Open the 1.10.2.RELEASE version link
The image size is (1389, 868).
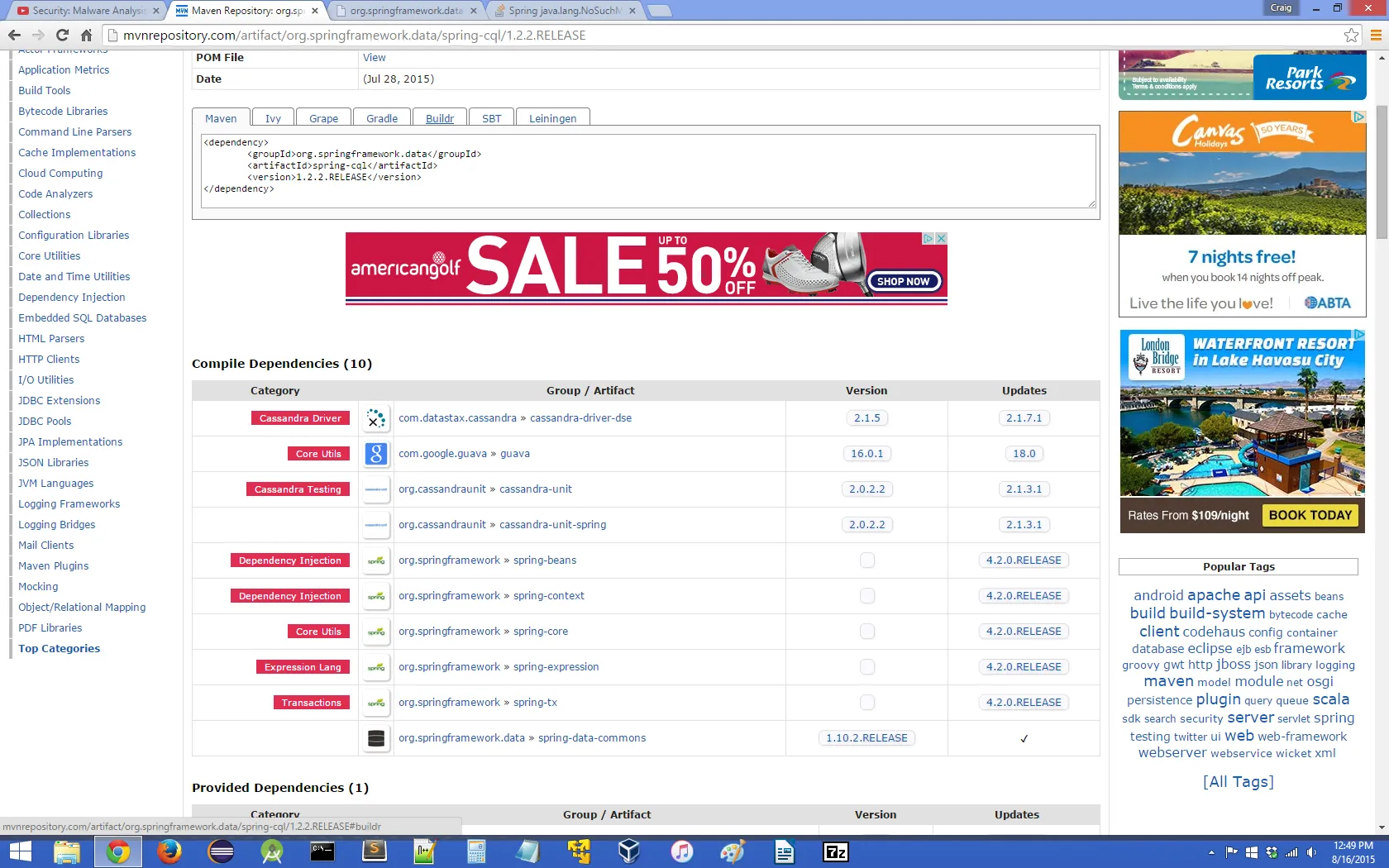click(866, 738)
